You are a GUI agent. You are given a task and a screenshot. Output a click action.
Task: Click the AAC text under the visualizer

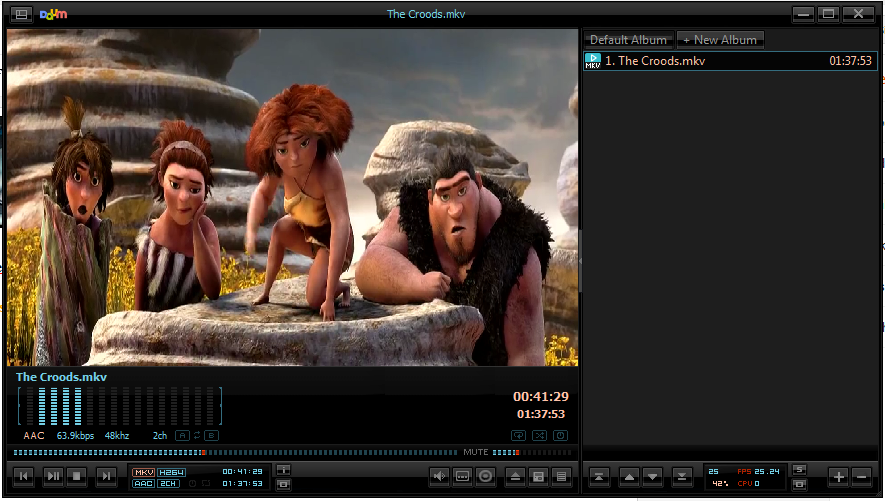tap(34, 436)
